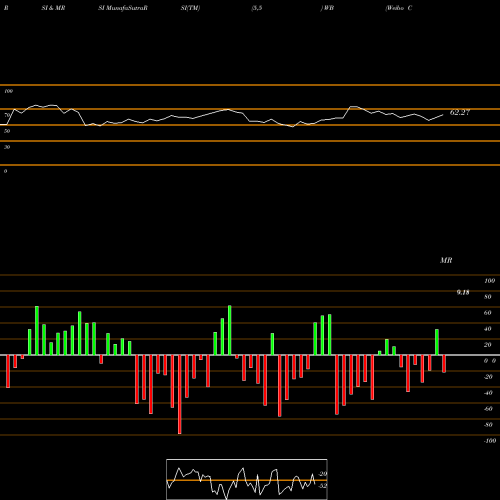
Task: Click the MR axis label 80
Action: click(488, 297)
